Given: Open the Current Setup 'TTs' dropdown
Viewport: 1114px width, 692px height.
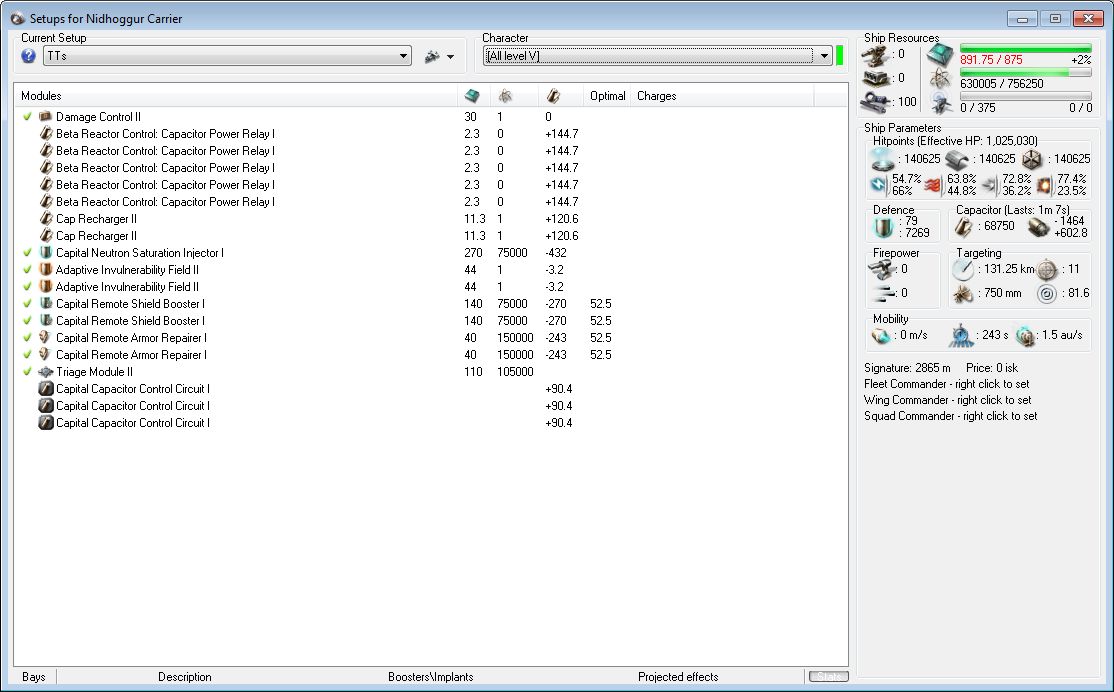Looking at the screenshot, I should click(227, 56).
